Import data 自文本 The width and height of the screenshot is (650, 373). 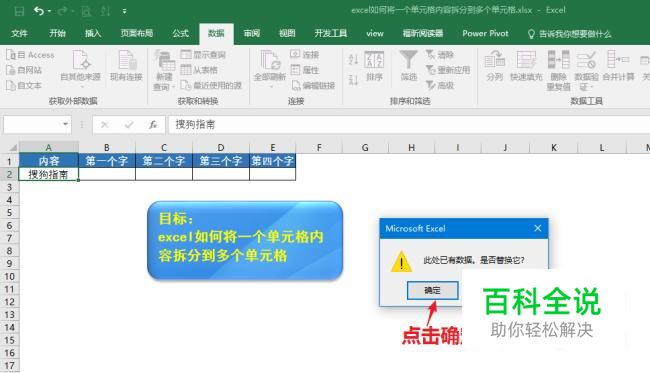(24, 85)
